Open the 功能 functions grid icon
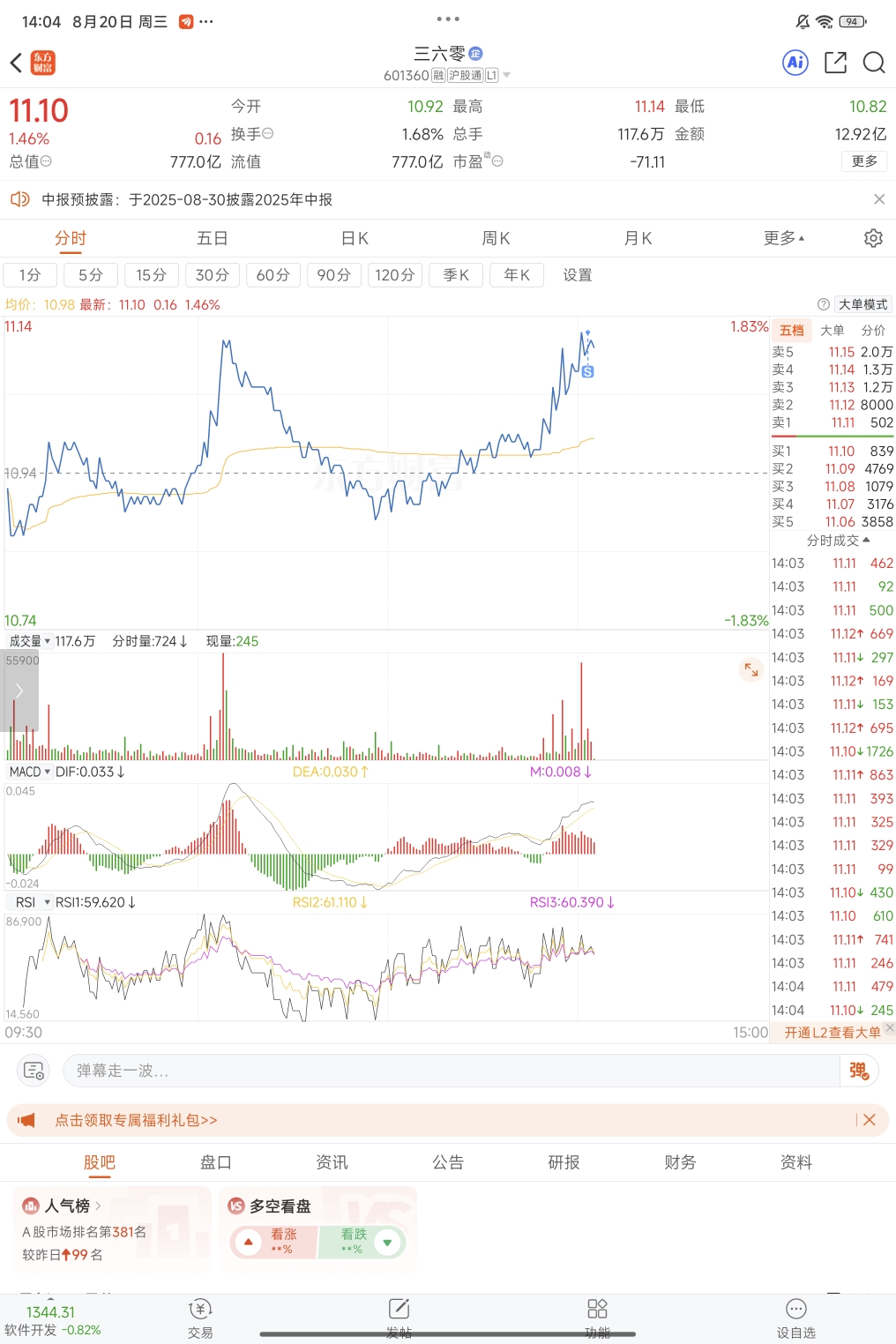The width and height of the screenshot is (896, 1344). click(x=597, y=1309)
